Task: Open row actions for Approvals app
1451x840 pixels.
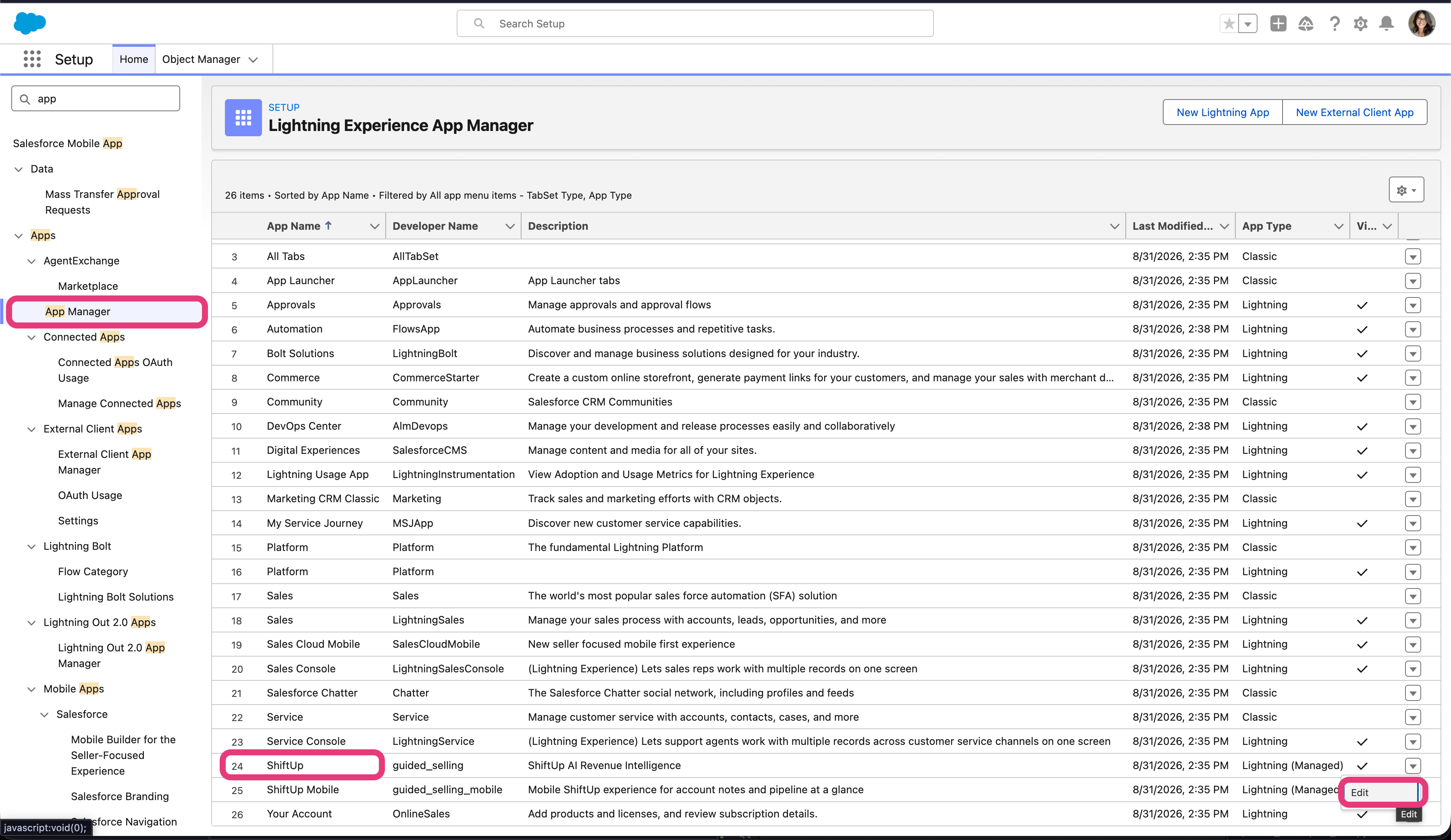Action: 1412,305
